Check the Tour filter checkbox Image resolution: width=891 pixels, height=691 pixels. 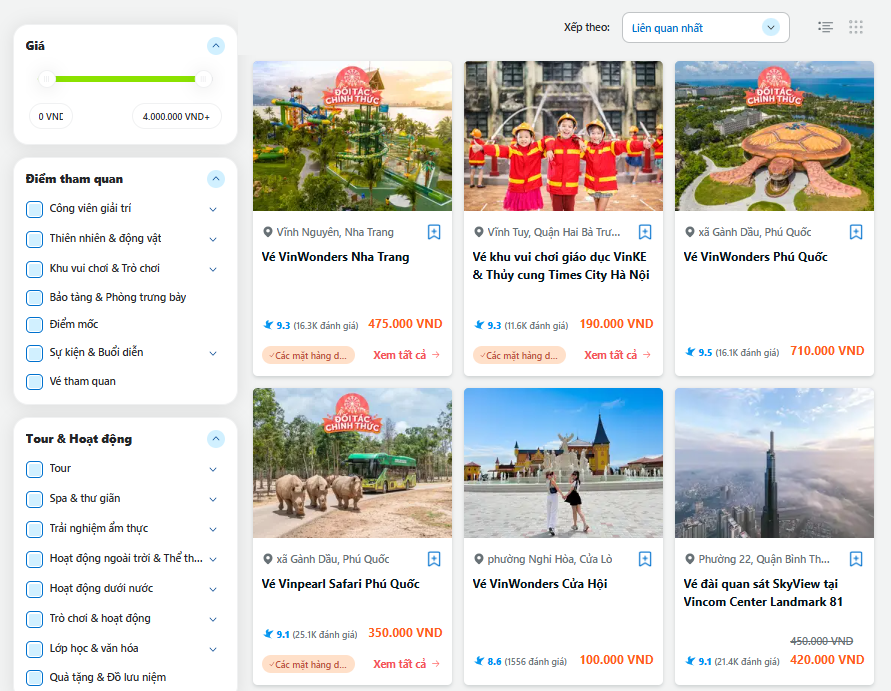click(x=34, y=469)
